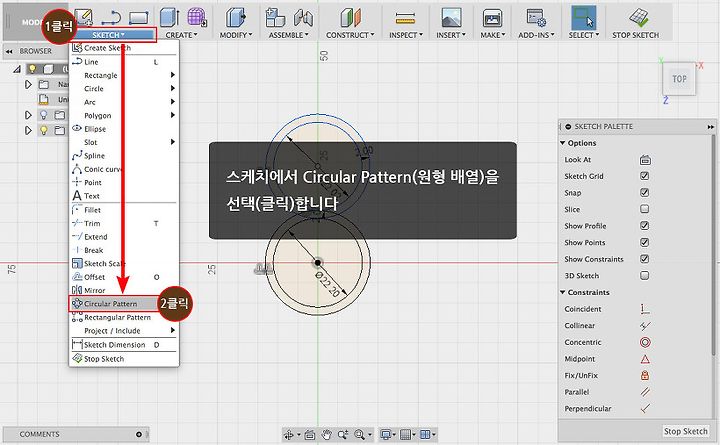Click the Measure ruler icon above INSPECT
This screenshot has height=445, width=720.
point(405,19)
